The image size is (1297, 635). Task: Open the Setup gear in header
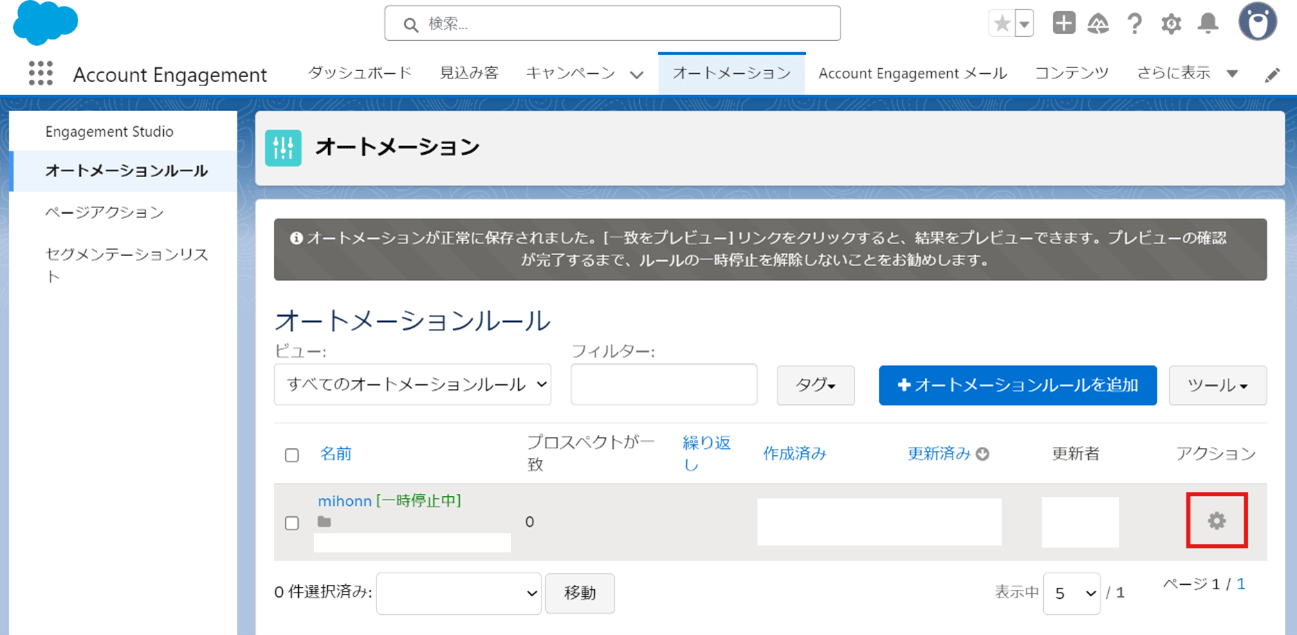1171,23
